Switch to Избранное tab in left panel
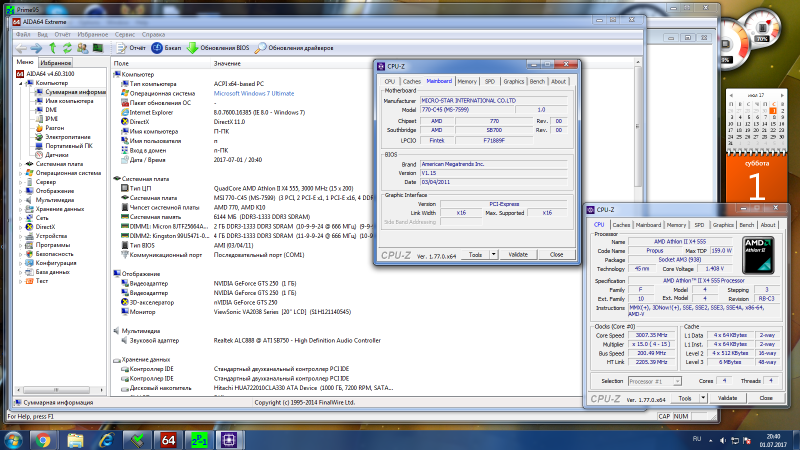 point(56,62)
